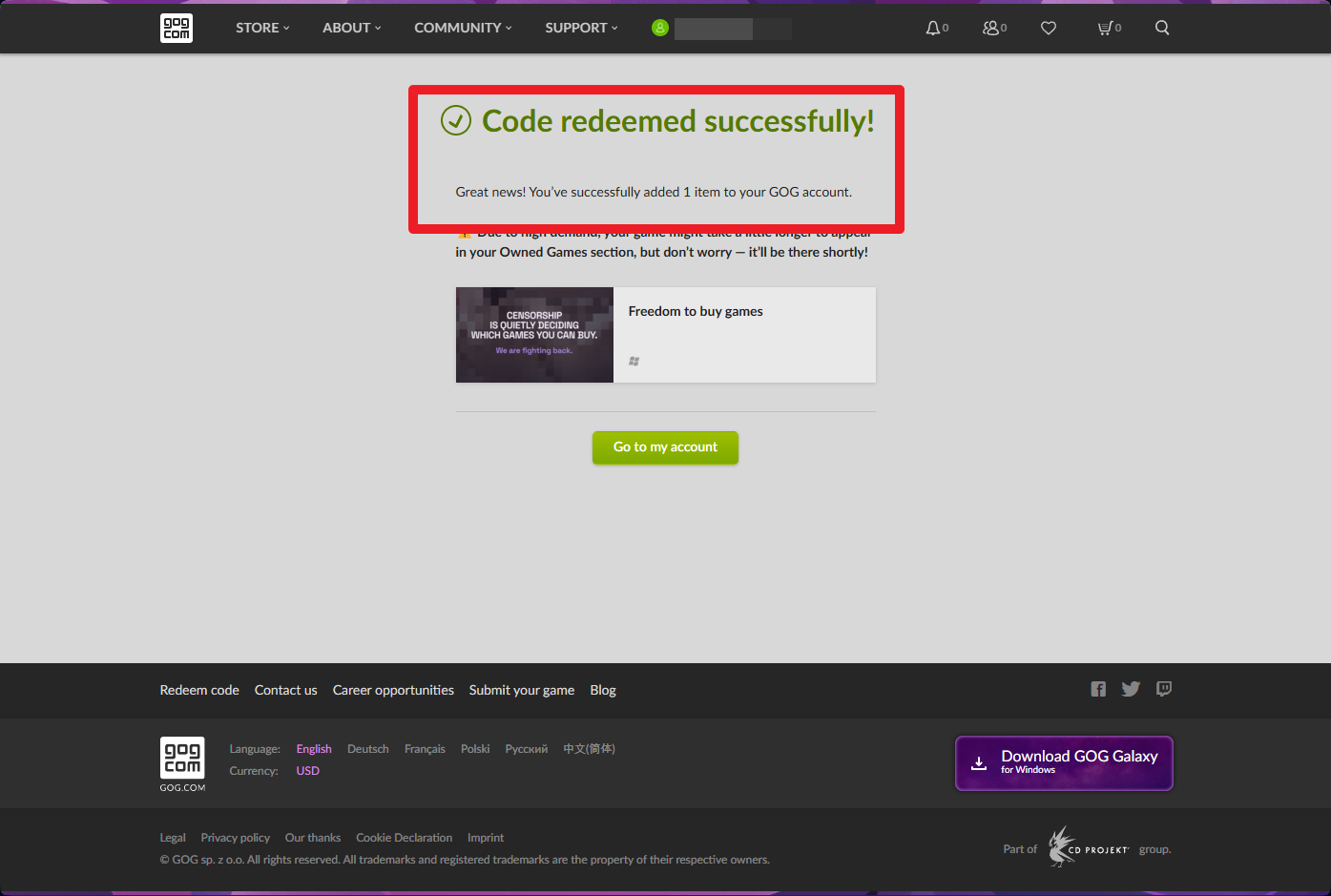
Task: Open the notifications bell icon
Action: pyautogui.click(x=933, y=28)
